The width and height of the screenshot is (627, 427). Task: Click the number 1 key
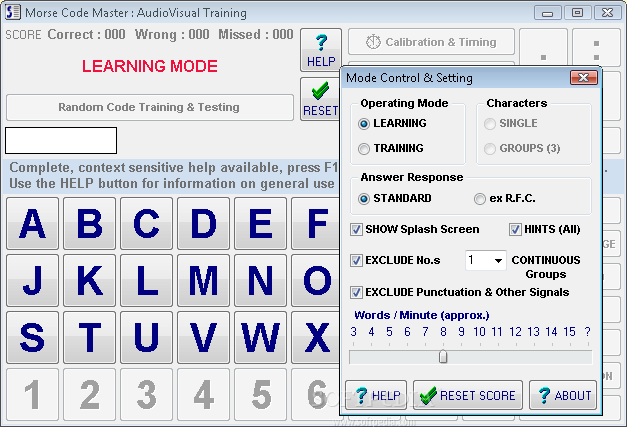coord(32,395)
